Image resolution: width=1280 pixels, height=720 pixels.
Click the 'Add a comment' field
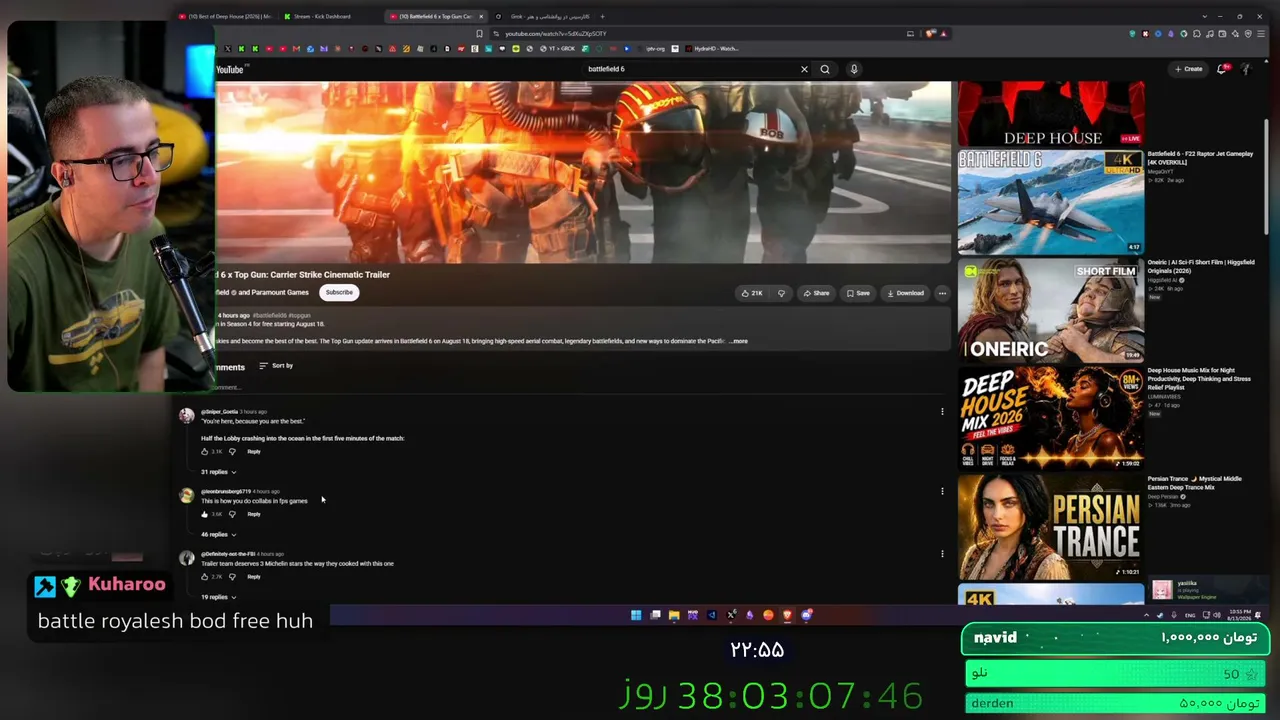coord(228,387)
